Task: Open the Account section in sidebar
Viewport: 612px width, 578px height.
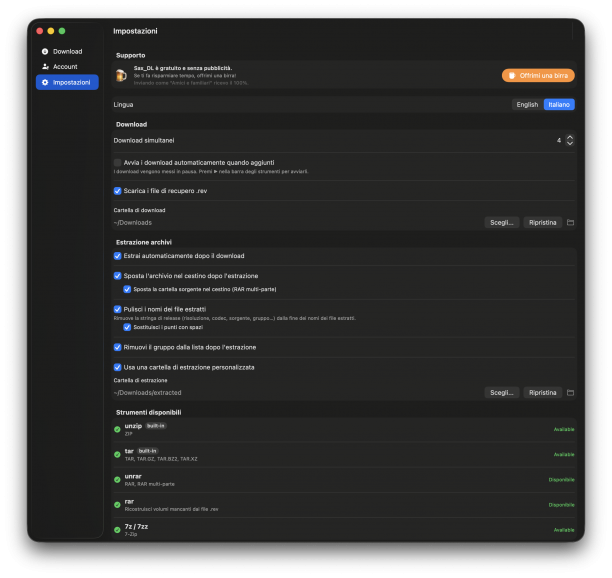Action: [67, 67]
